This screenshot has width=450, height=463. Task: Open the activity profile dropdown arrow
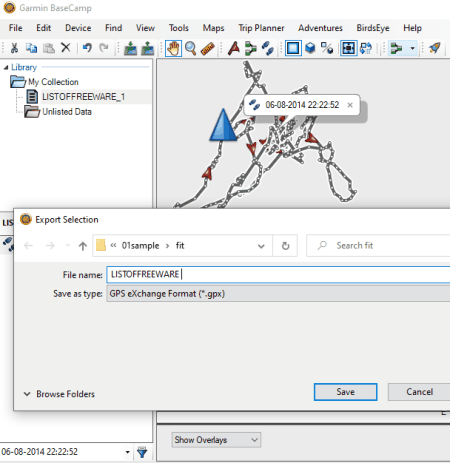coord(412,48)
